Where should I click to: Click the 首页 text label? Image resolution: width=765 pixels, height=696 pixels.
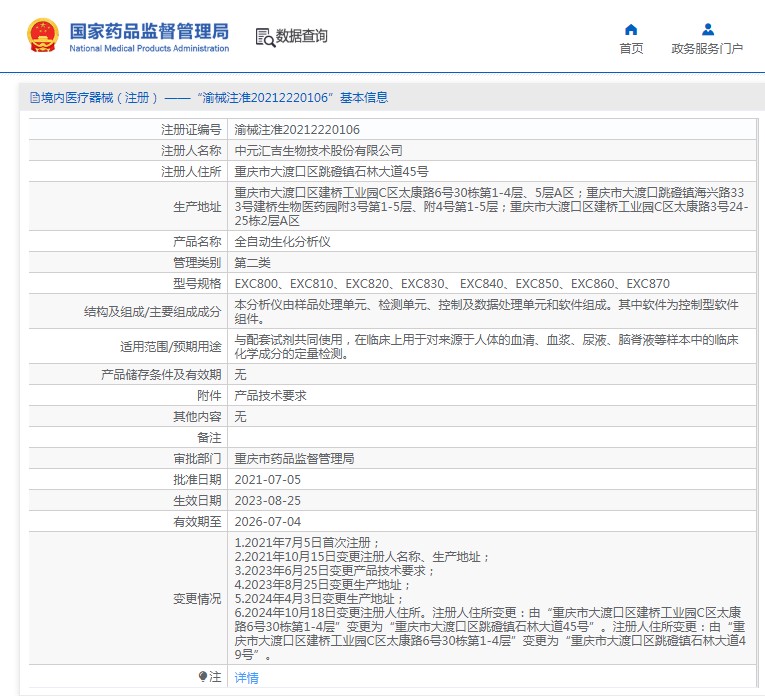click(631, 49)
